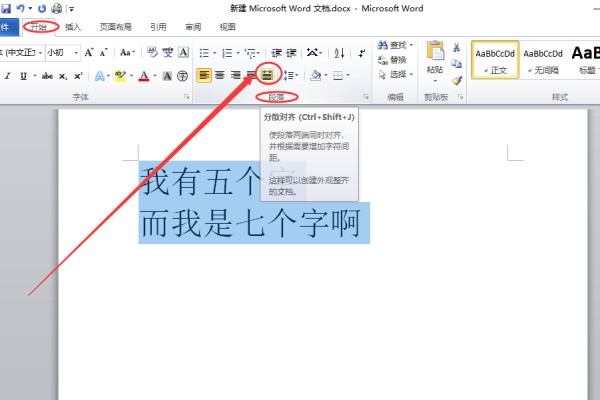Toggle strikethrough formatting

pos(45,76)
